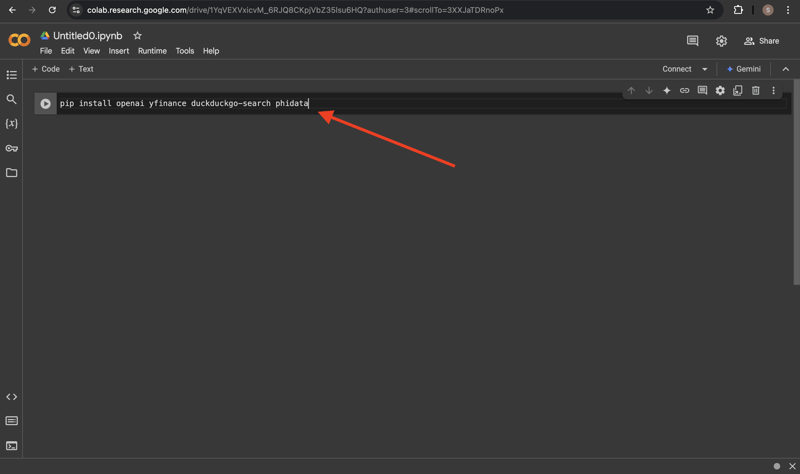Open the Secrets key panel
The width and height of the screenshot is (800, 474).
click(12, 148)
